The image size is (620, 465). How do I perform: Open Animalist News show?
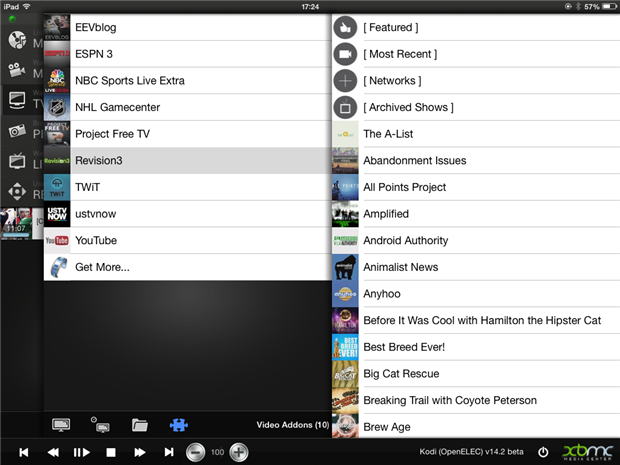476,267
